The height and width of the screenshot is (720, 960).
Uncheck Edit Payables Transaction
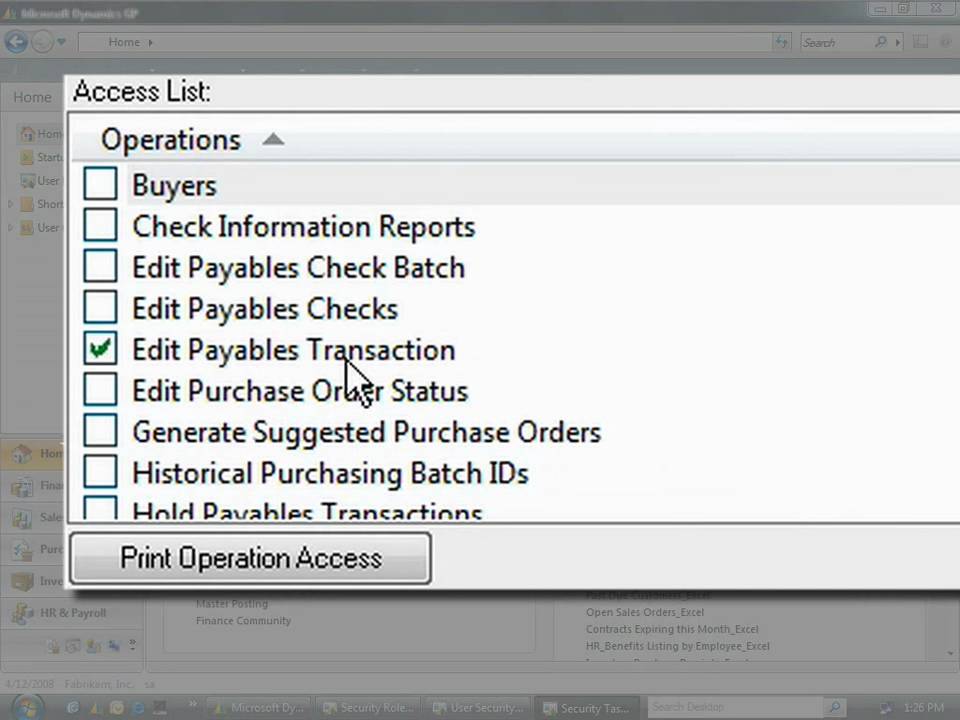point(100,348)
